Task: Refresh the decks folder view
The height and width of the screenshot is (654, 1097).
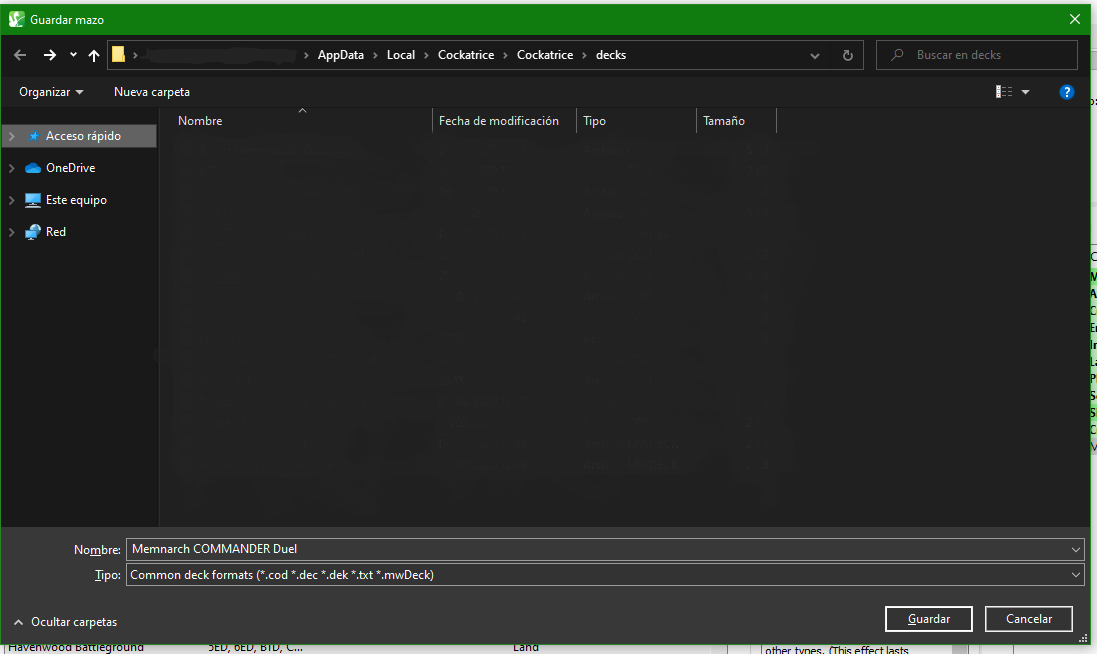Action: 847,55
